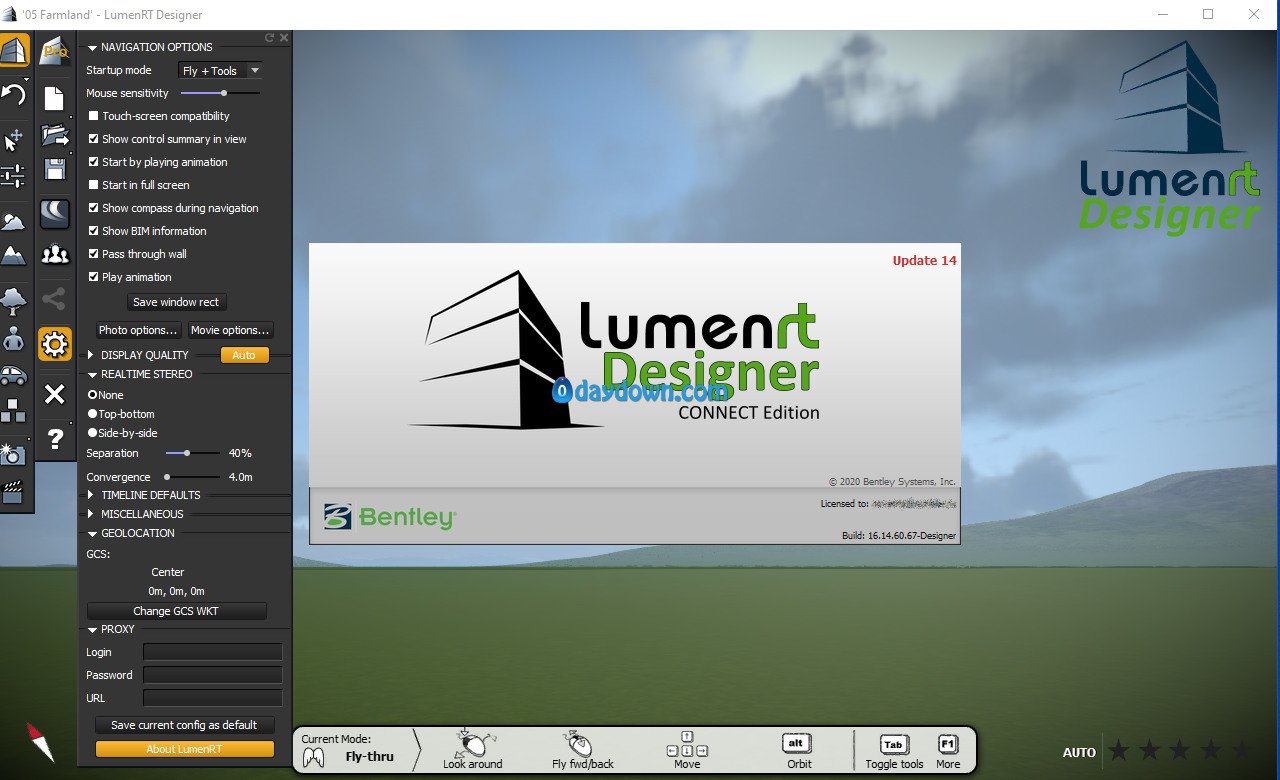The image size is (1280, 780).
Task: Click the moon night-mode icon
Action: tap(54, 213)
